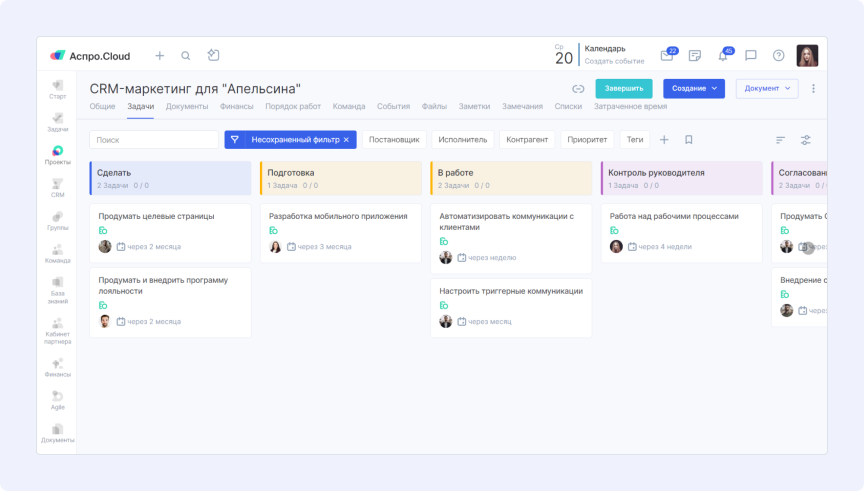Click the Создать событие link
The image size is (864, 491).
[x=614, y=61]
